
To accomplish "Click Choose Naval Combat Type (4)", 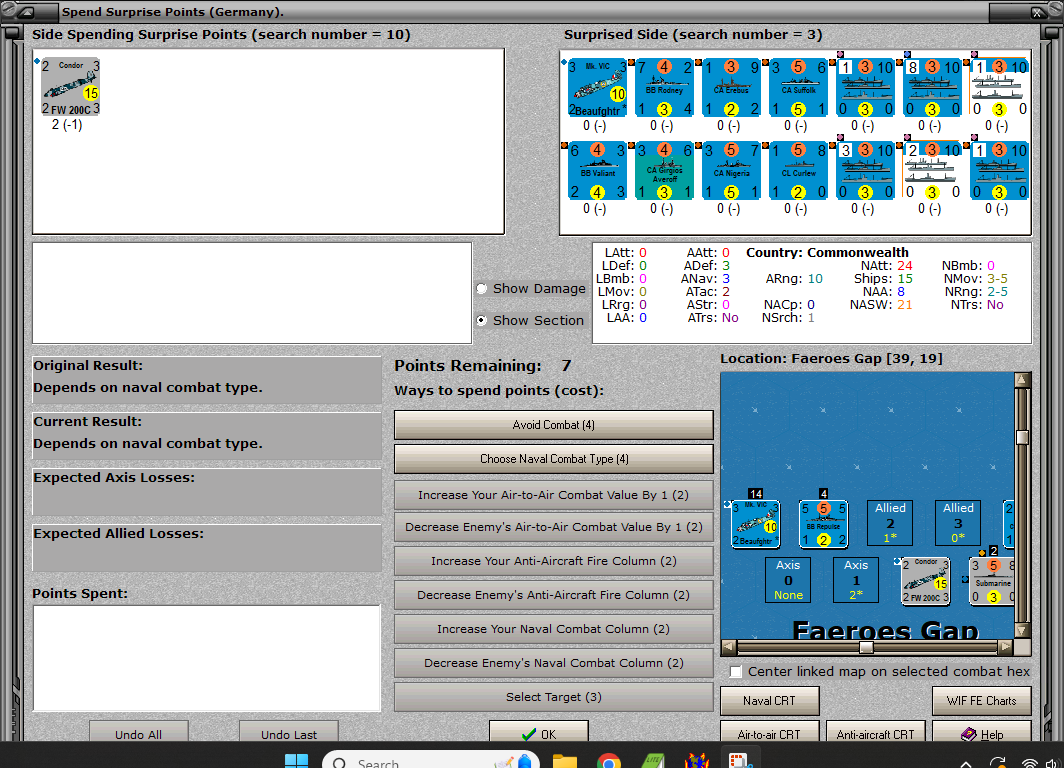I will coord(554,459).
